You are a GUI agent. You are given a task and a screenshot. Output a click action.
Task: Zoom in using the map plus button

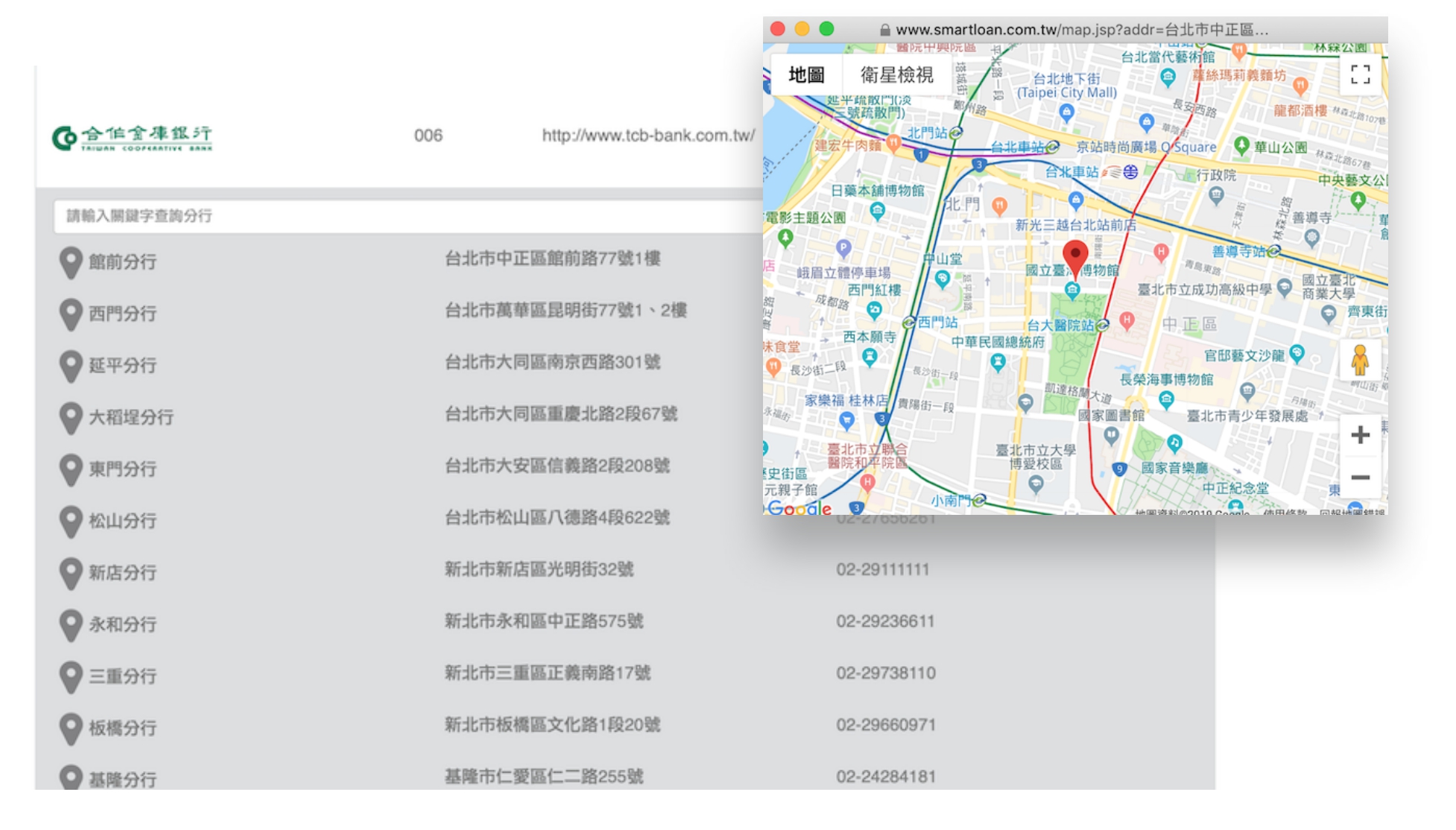[1360, 435]
